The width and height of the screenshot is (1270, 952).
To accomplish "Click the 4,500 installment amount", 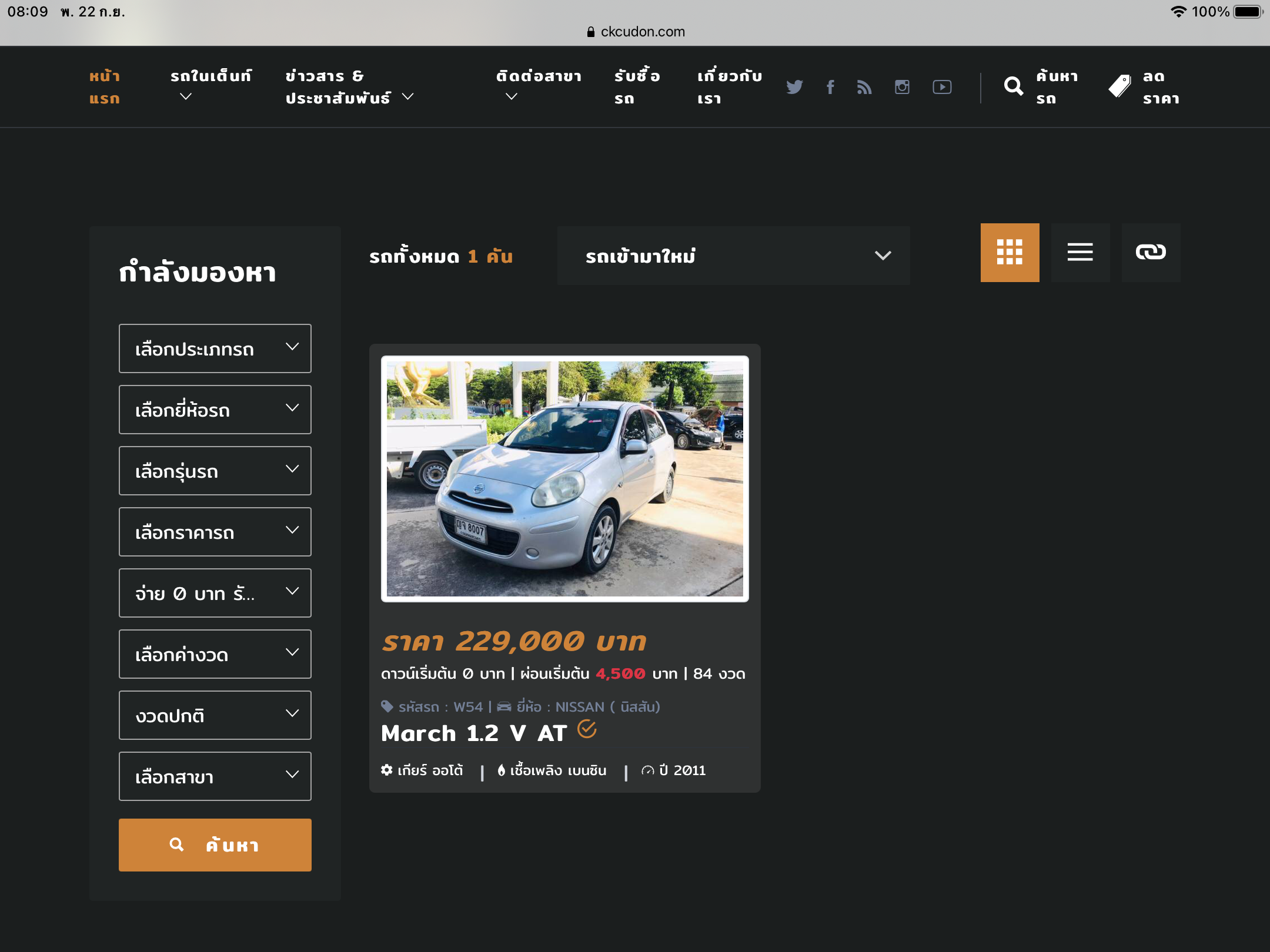I will tap(621, 674).
